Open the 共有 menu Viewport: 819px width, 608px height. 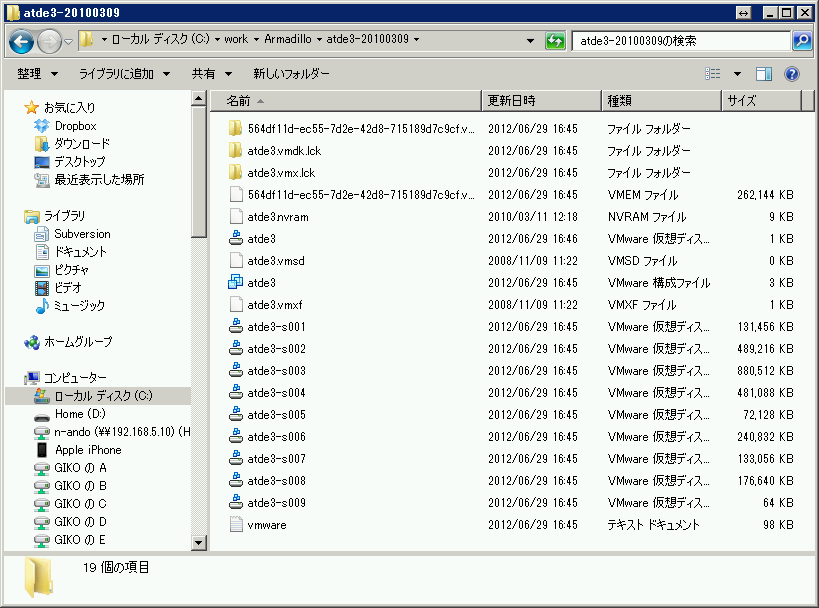(212, 74)
